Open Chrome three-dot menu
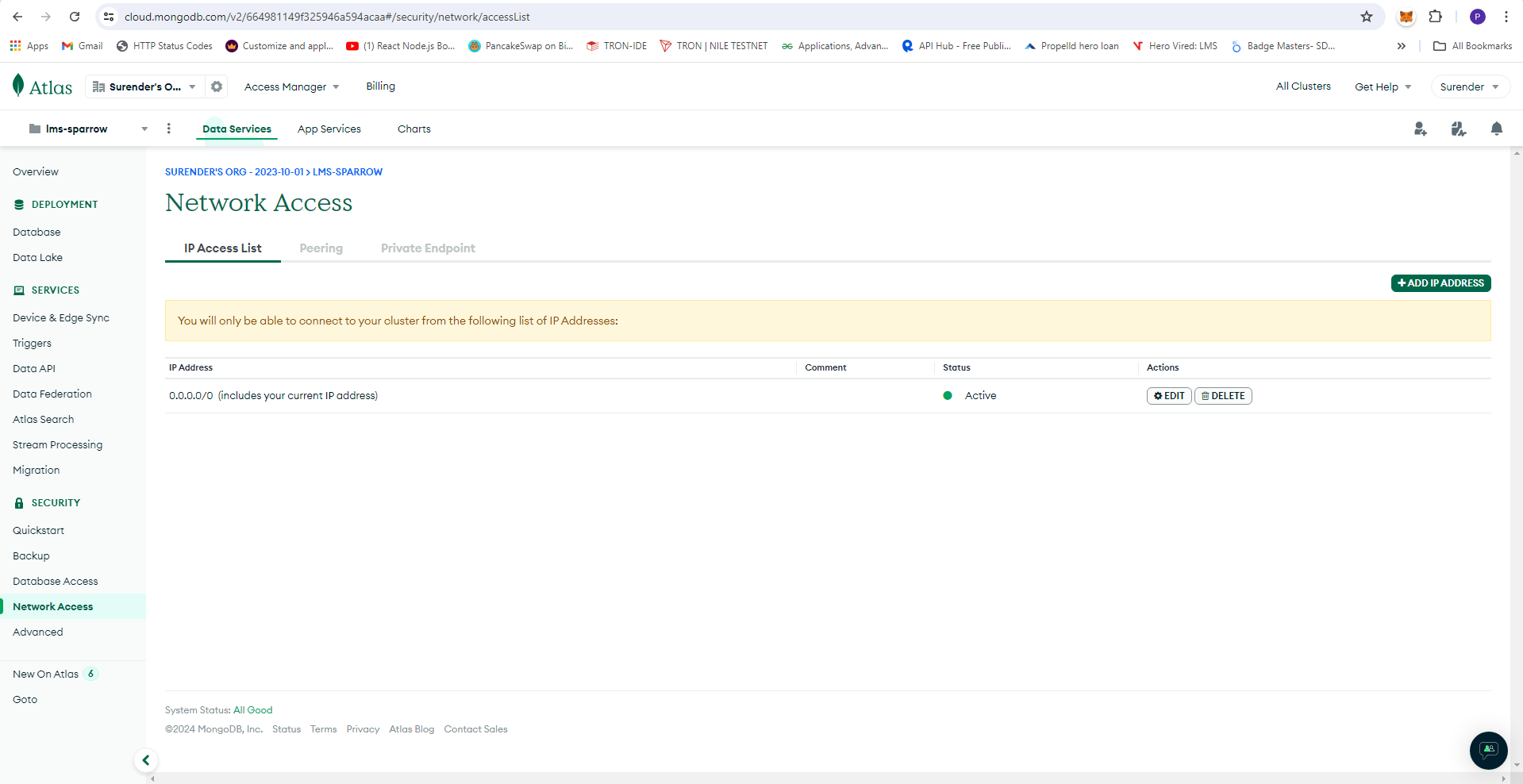This screenshot has height=784, width=1523. tap(1506, 17)
